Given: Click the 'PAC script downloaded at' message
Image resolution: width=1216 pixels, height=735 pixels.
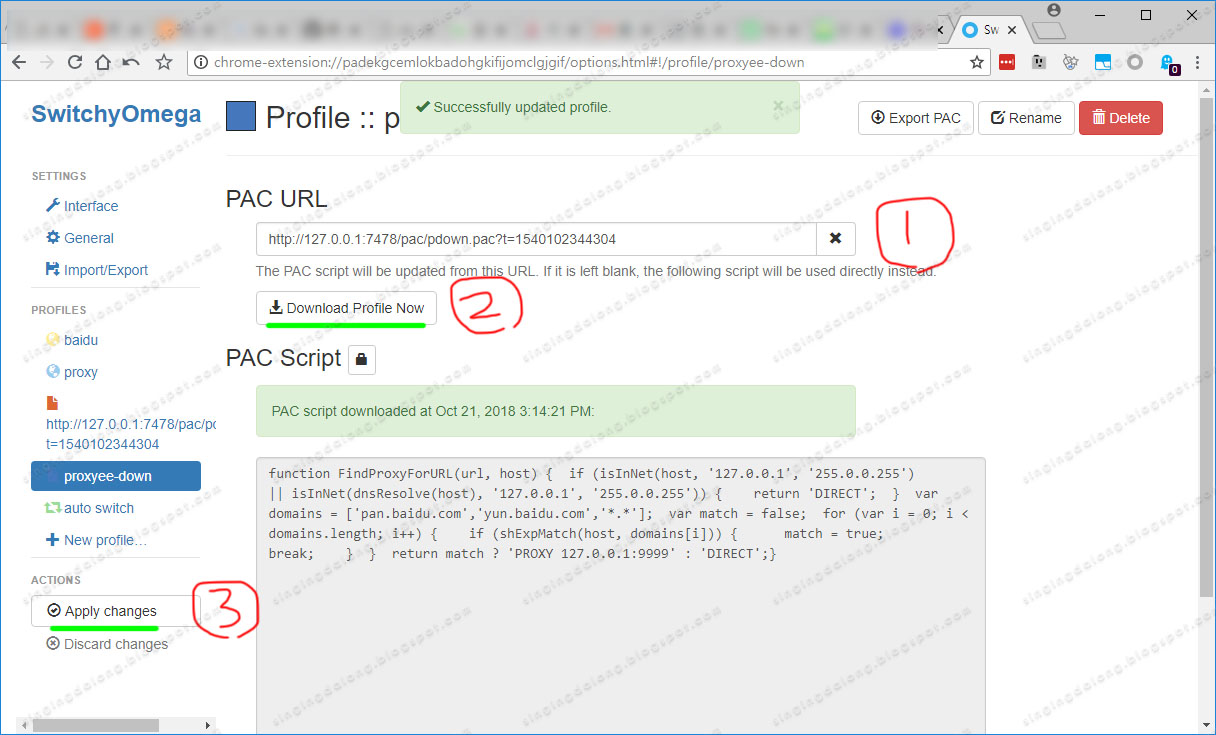Looking at the screenshot, I should [x=555, y=411].
